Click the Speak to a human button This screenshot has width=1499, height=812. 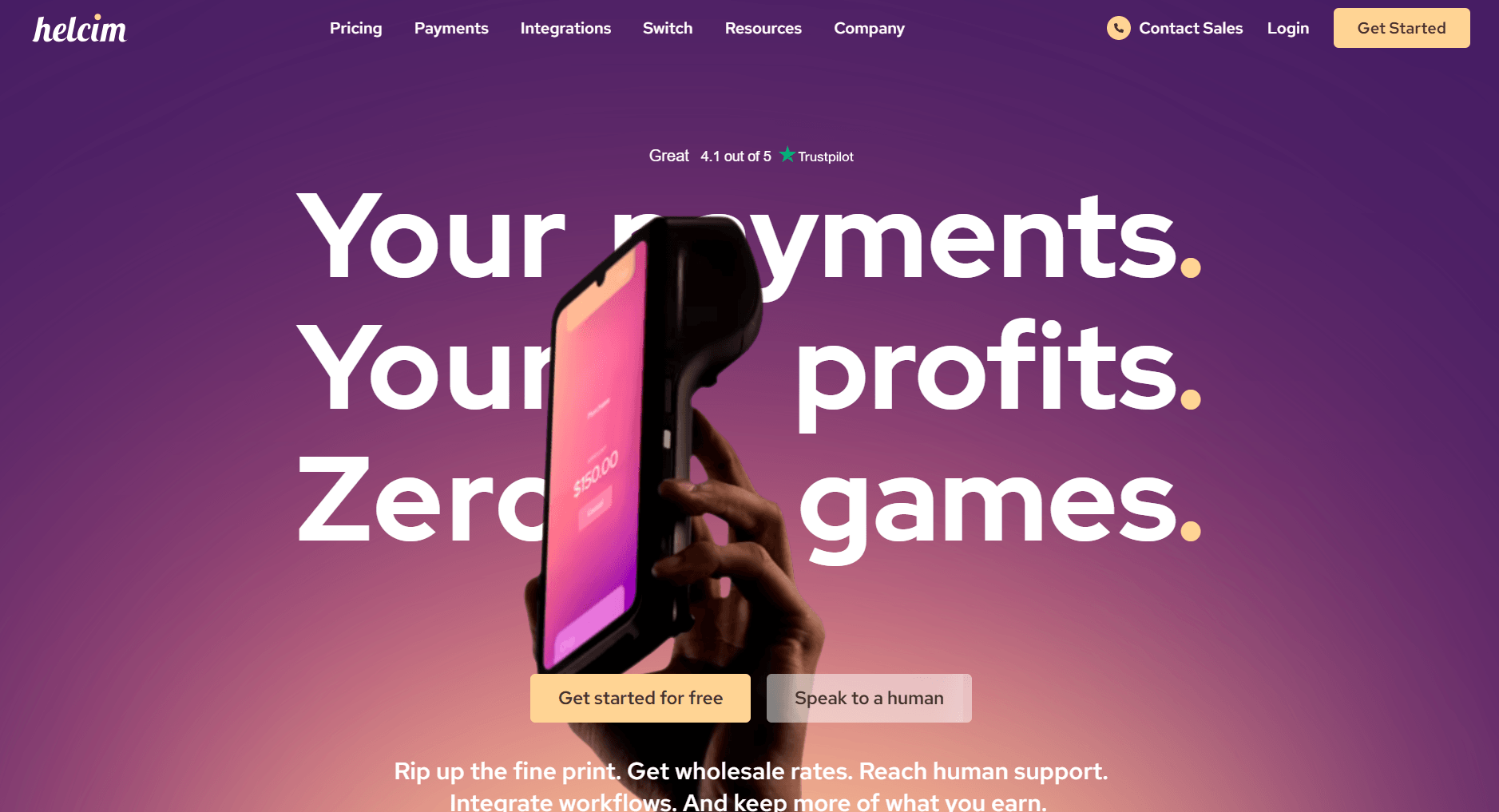pos(869,698)
